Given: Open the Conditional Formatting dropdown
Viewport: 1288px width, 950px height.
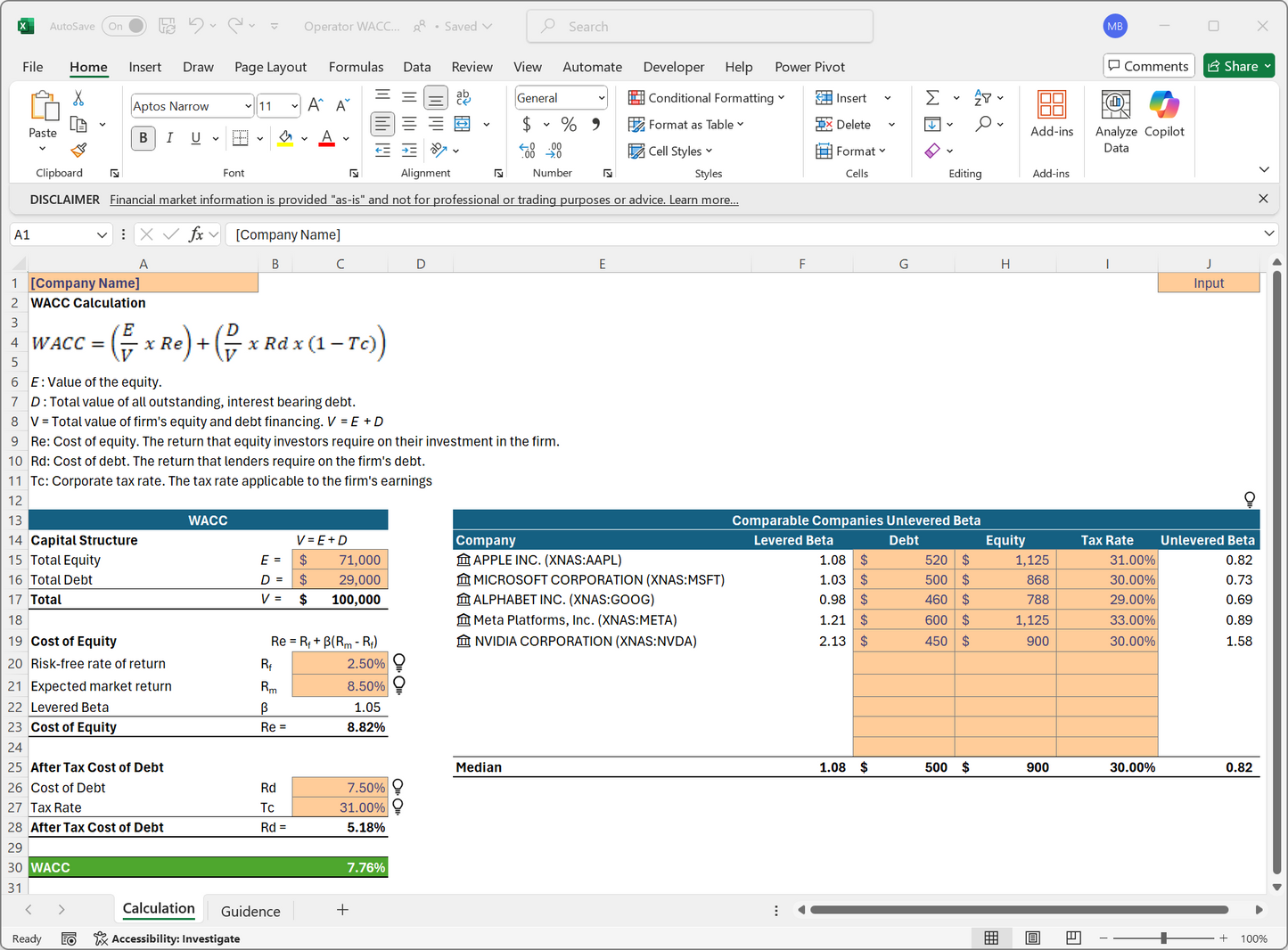Looking at the screenshot, I should (x=707, y=98).
